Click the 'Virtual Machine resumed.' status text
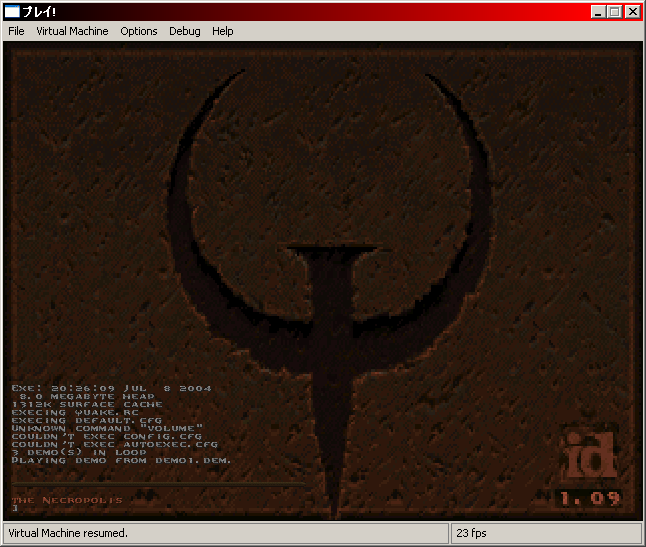The height and width of the screenshot is (547, 646). tap(68, 533)
